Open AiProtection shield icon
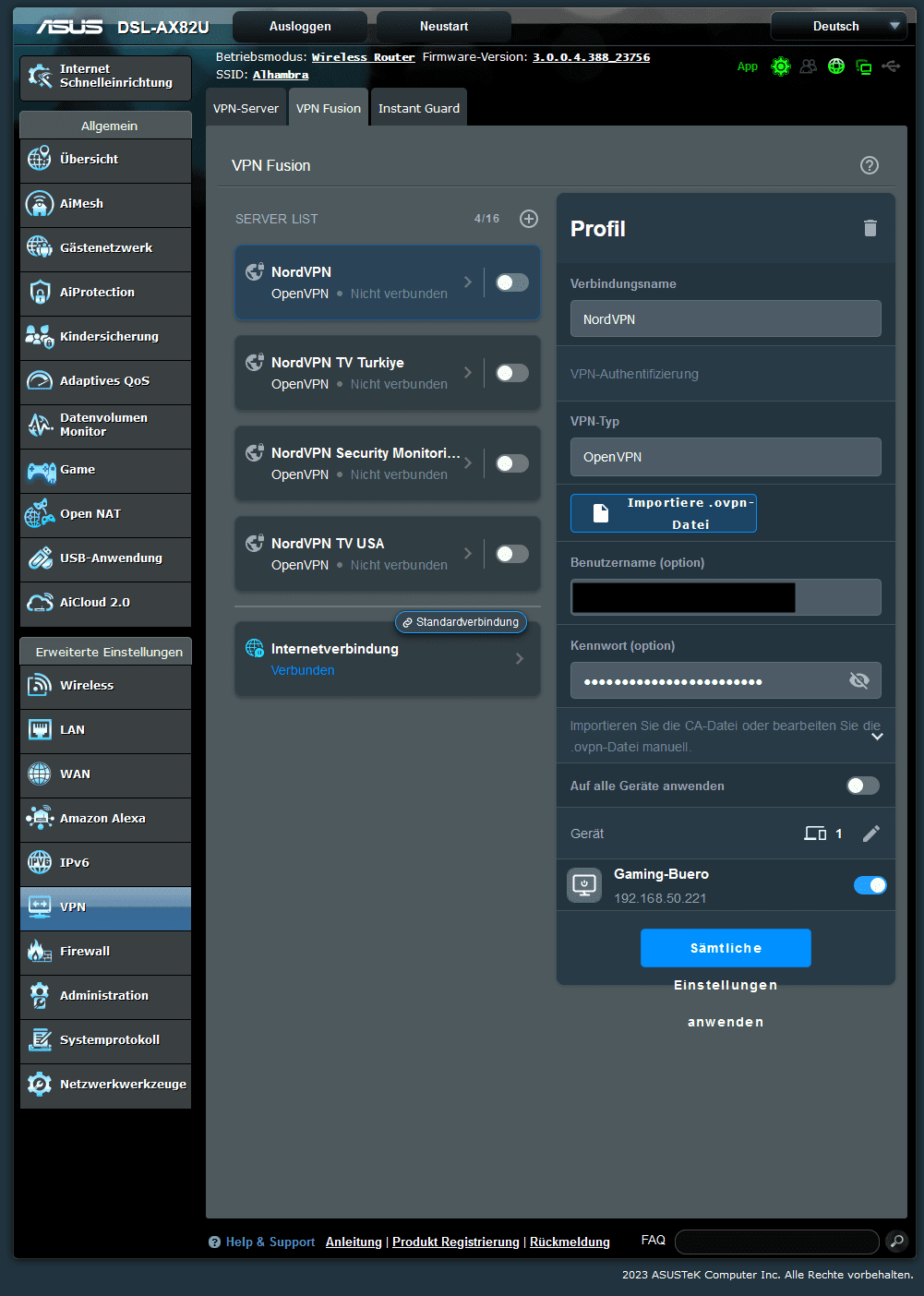 (x=40, y=292)
